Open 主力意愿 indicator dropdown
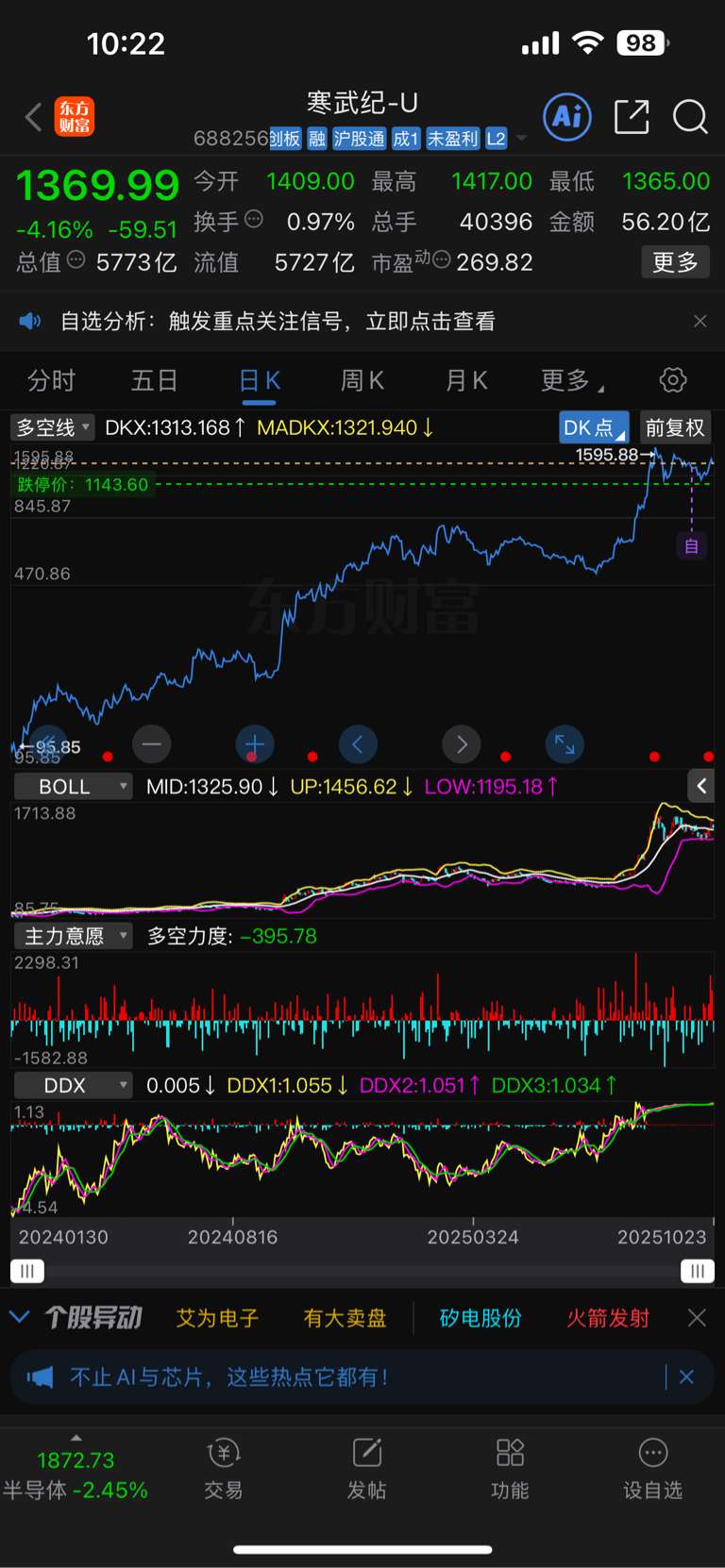This screenshot has height=1568, width=725. point(73,936)
